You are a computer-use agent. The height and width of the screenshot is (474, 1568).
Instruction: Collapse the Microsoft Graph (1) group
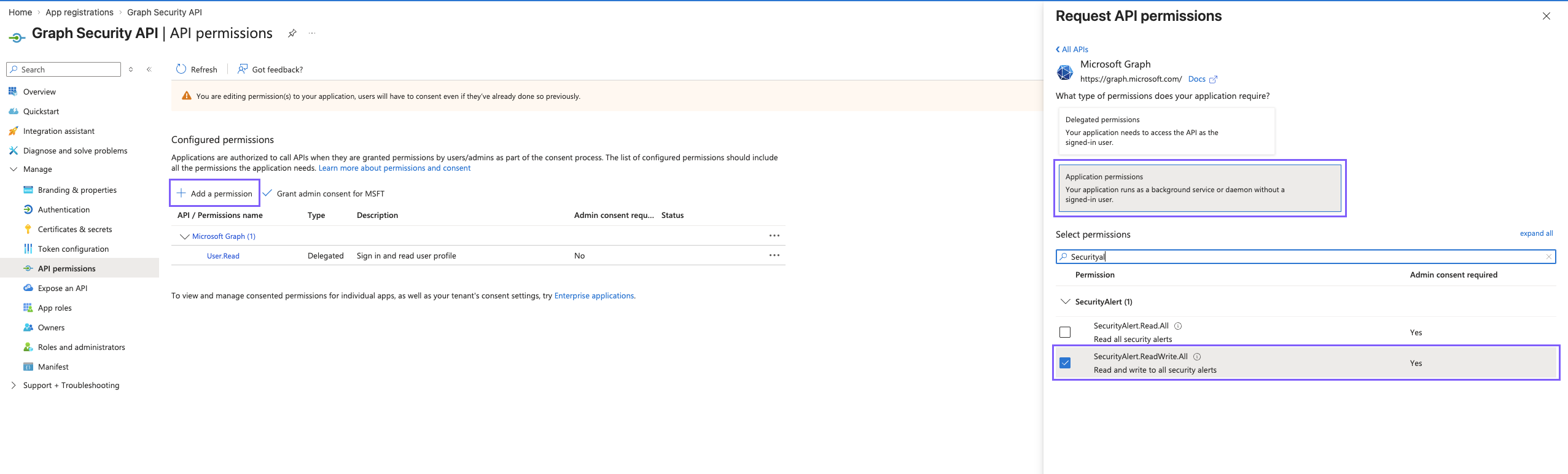point(184,236)
